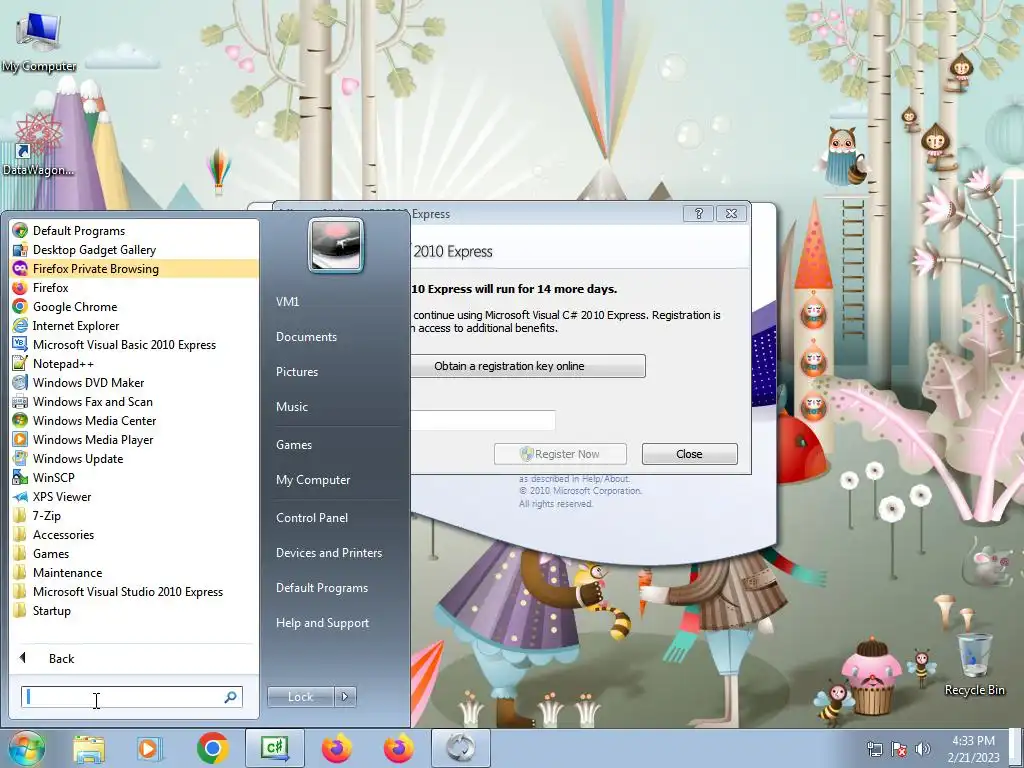Open Windows Media Player in the Start menu
Screen dimensions: 1024x768
134,440
